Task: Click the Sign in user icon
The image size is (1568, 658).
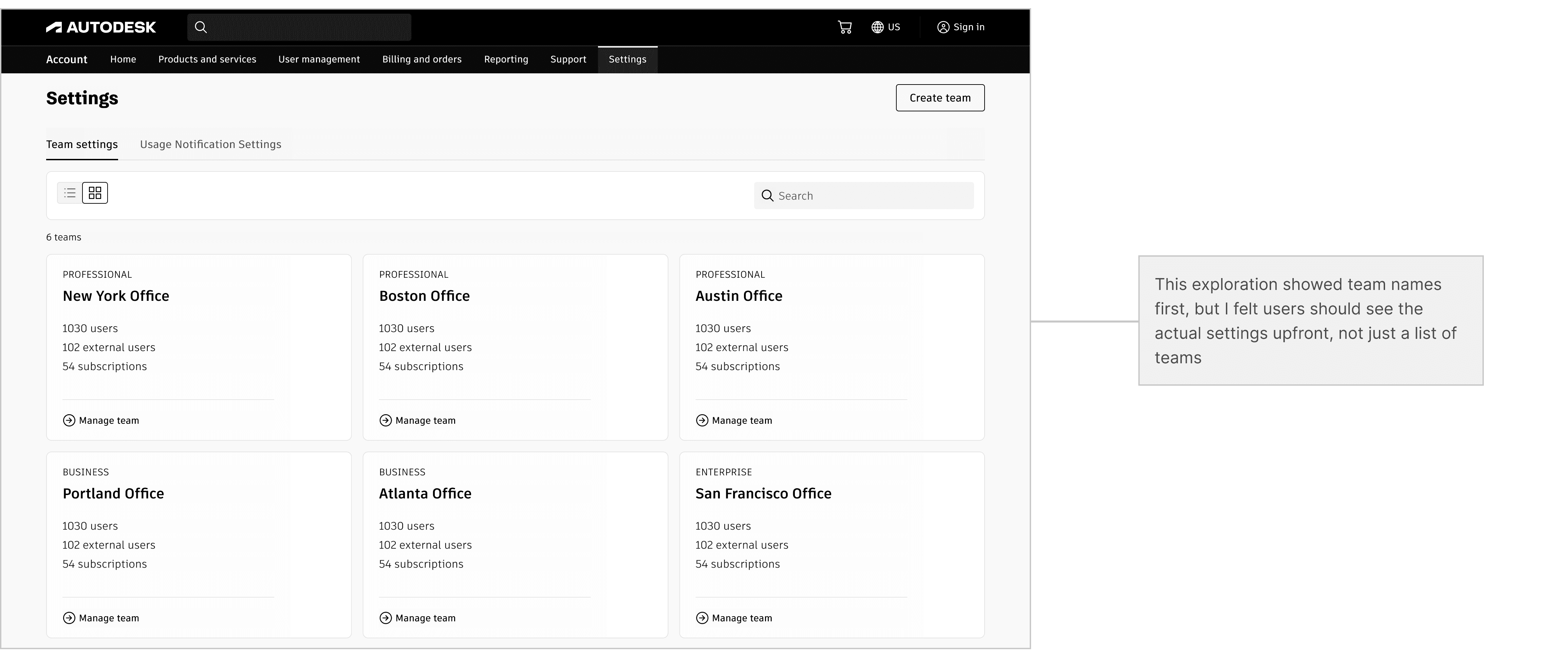Action: pos(943,28)
